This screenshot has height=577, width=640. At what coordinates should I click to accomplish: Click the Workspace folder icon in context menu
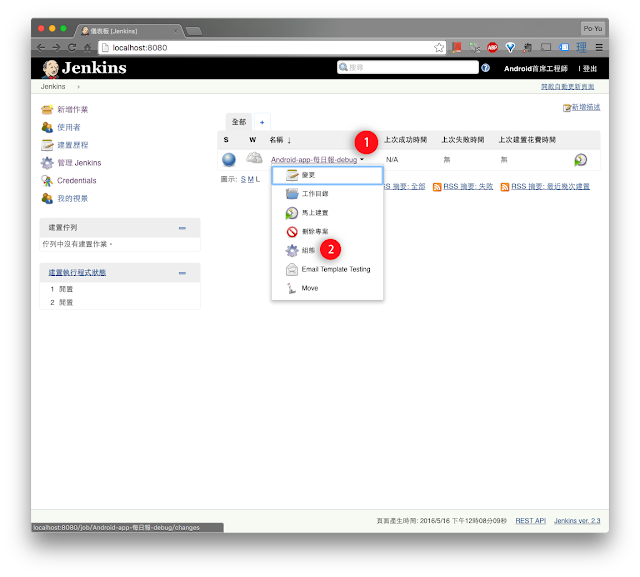pyautogui.click(x=292, y=194)
